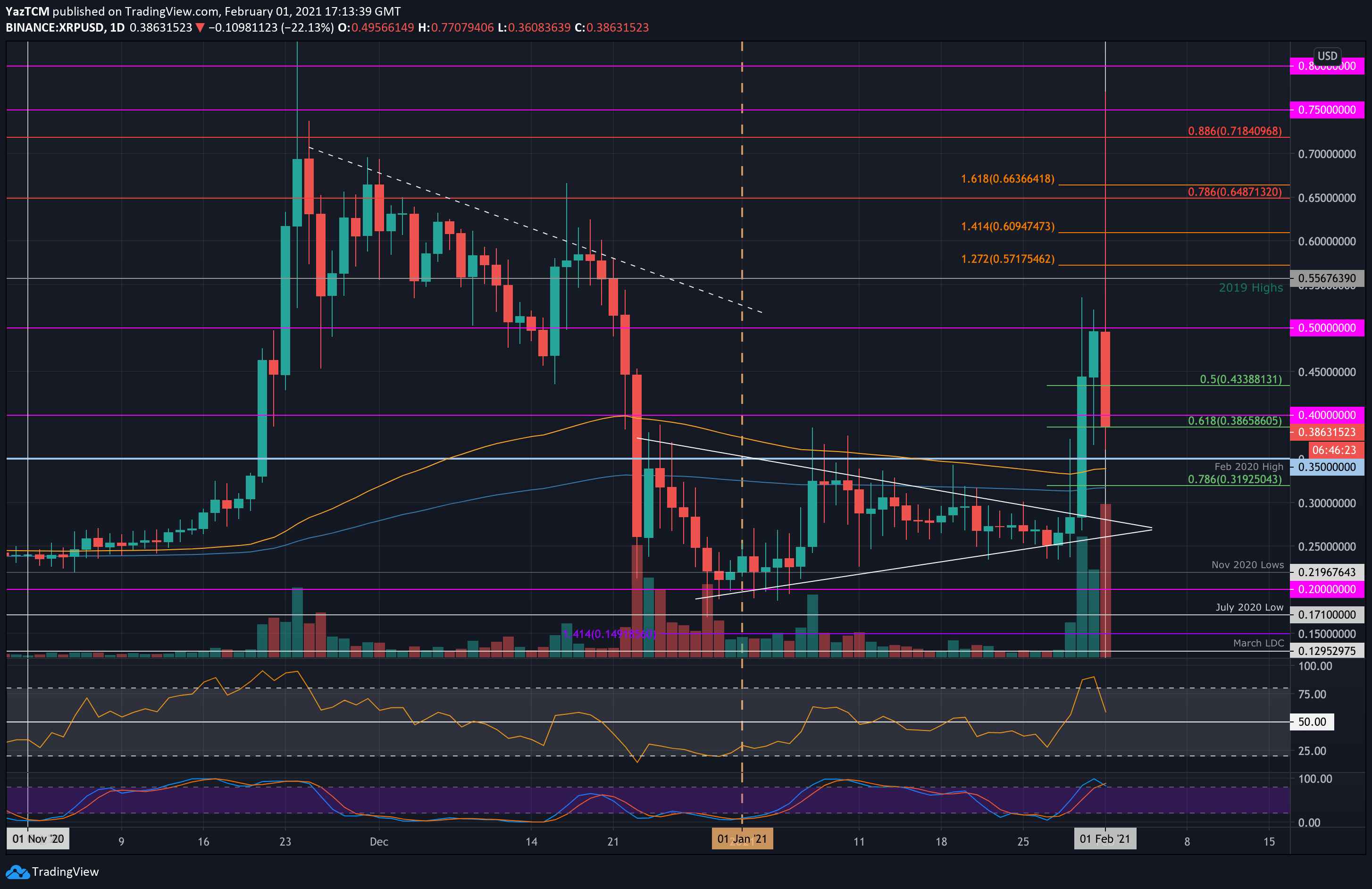The image size is (1372, 889).
Task: Click the YazTCM author name
Action: pos(28,11)
